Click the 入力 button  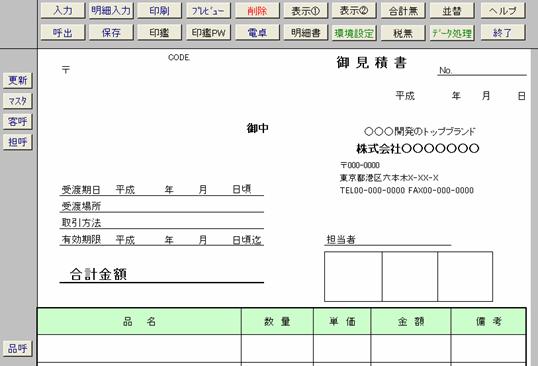coord(63,11)
